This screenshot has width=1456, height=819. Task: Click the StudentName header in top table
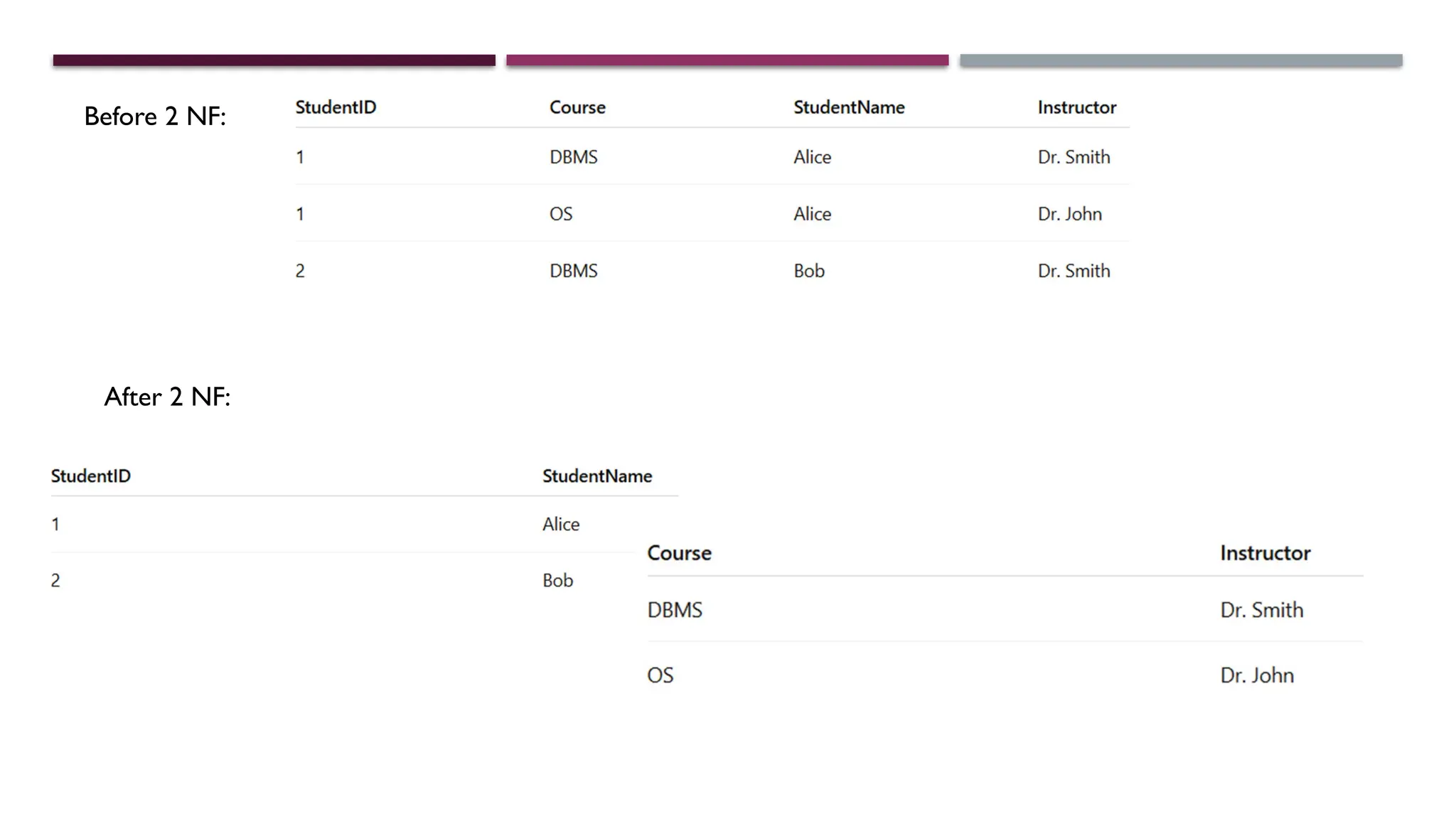[849, 107]
